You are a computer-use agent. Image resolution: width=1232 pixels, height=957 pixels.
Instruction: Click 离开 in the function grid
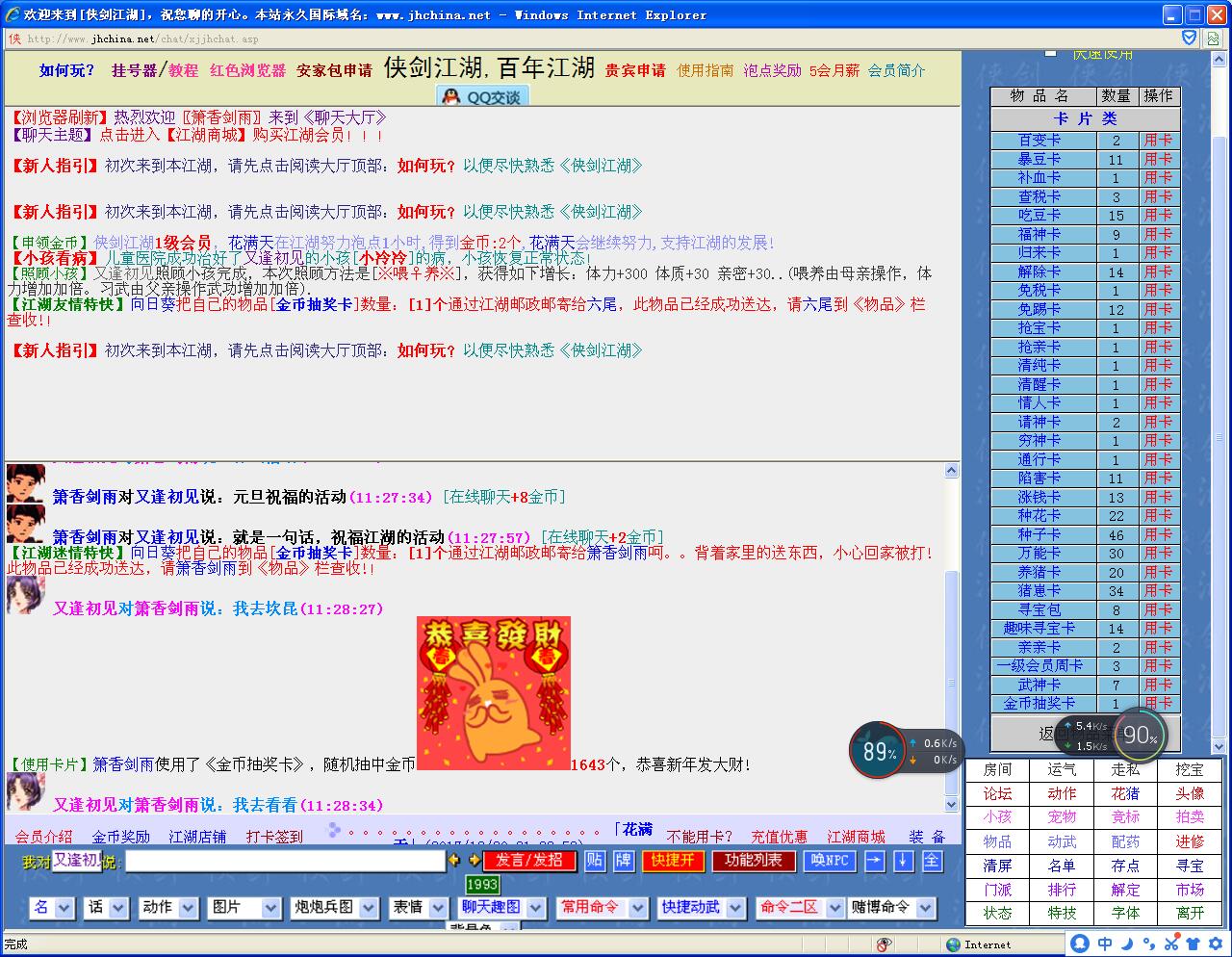(x=1190, y=913)
